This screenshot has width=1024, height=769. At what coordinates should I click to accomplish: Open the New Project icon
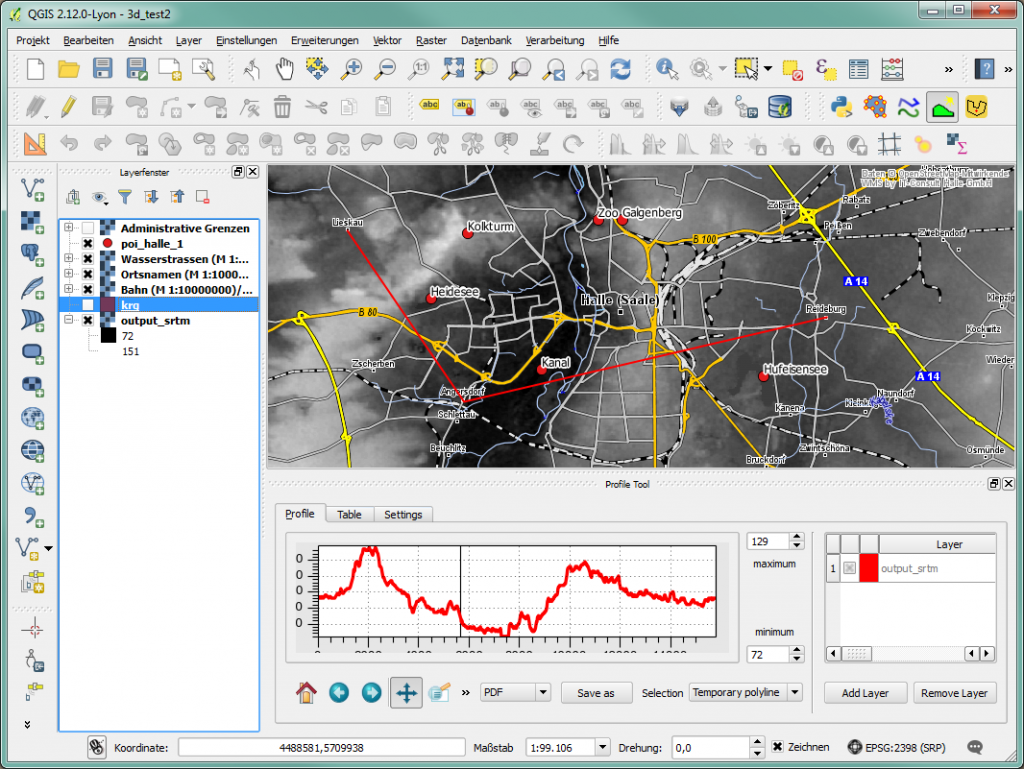(x=35, y=68)
